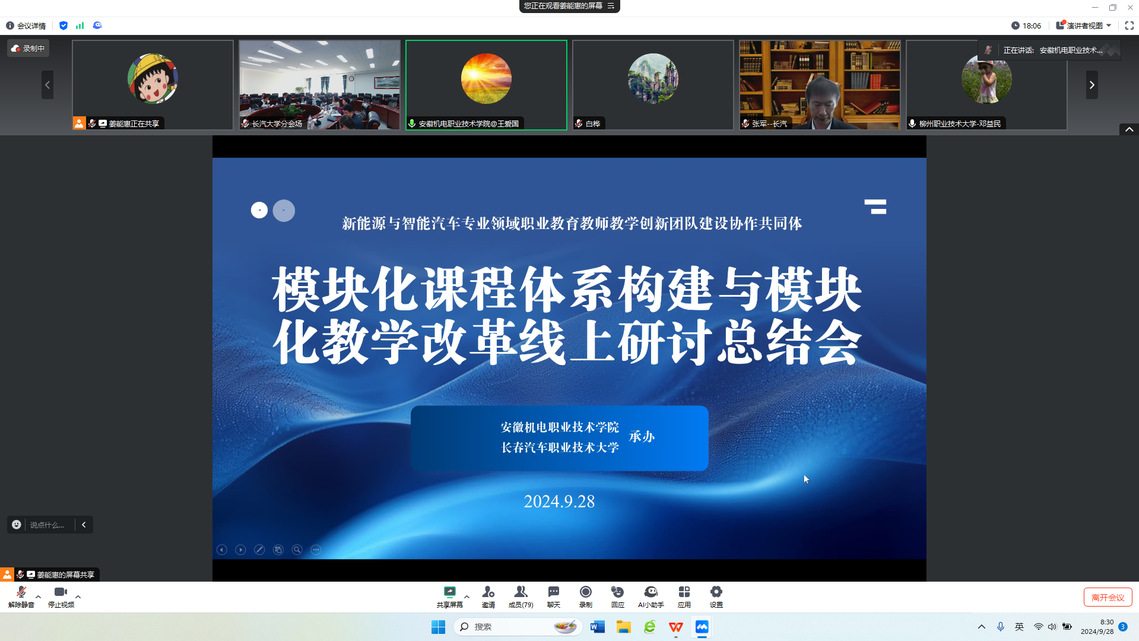Open the 设置 settings gear
Screen dimensions: 1139x641
[716, 596]
